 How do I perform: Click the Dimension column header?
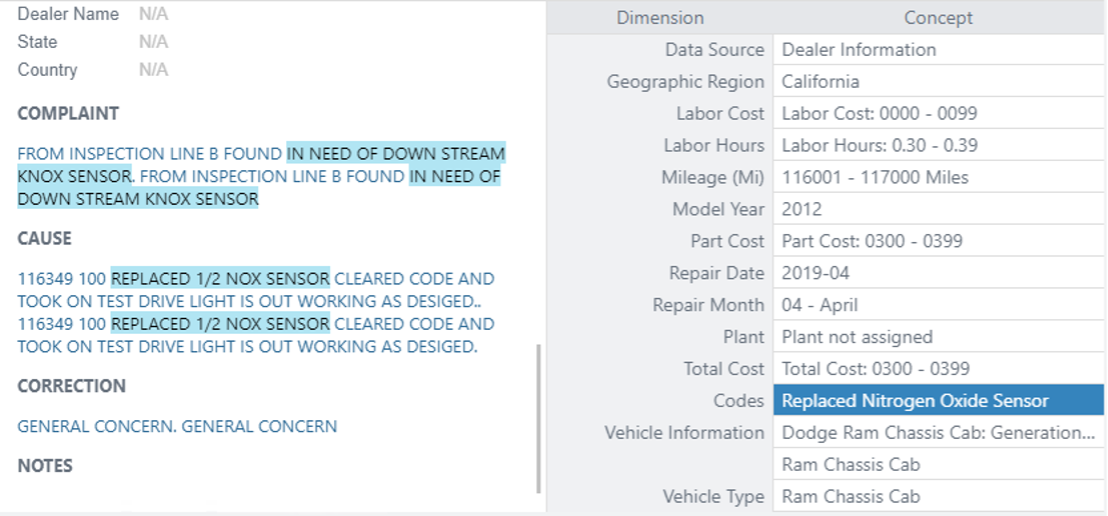[x=660, y=18]
